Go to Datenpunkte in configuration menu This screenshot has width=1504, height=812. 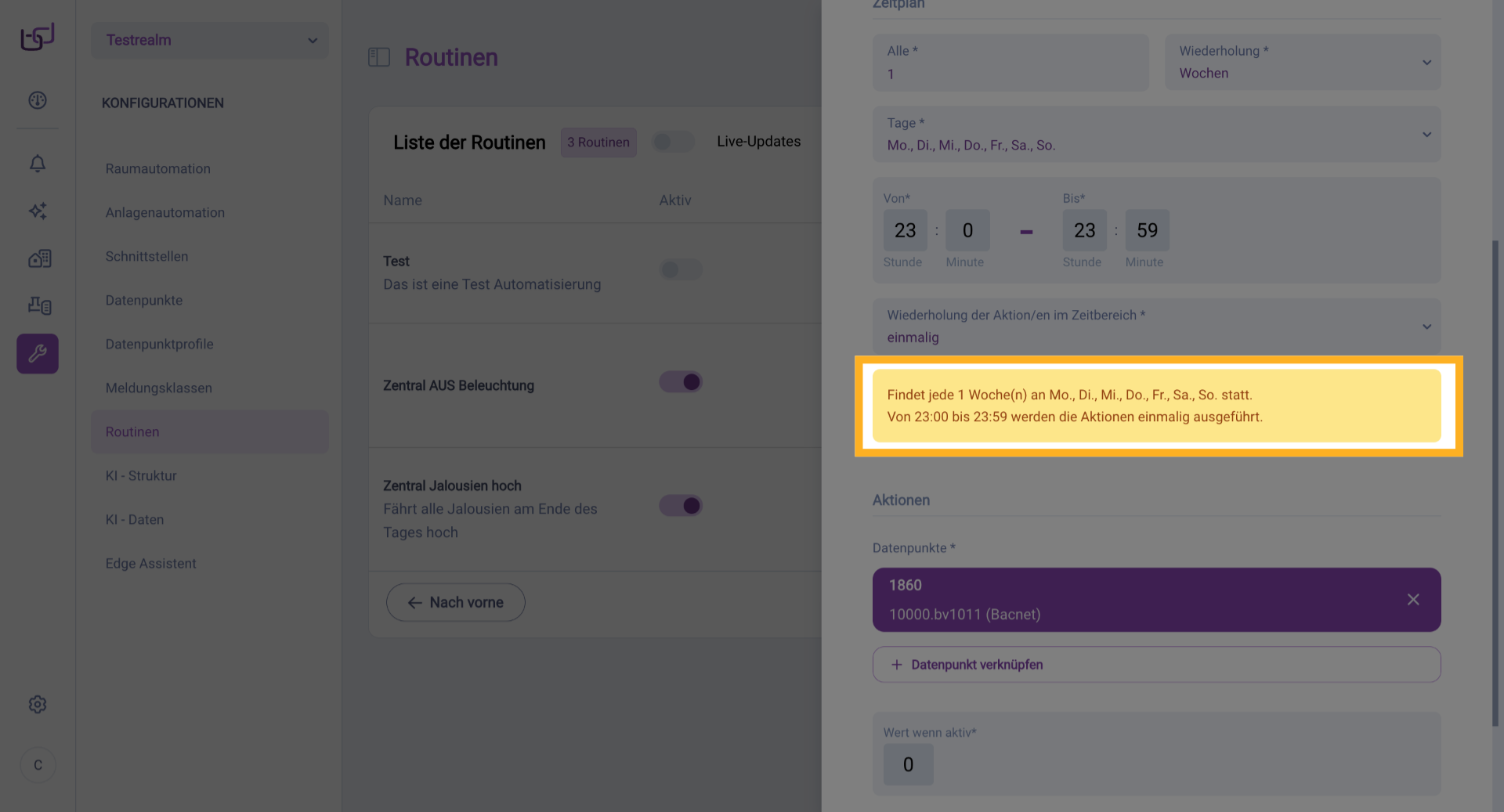(x=144, y=300)
